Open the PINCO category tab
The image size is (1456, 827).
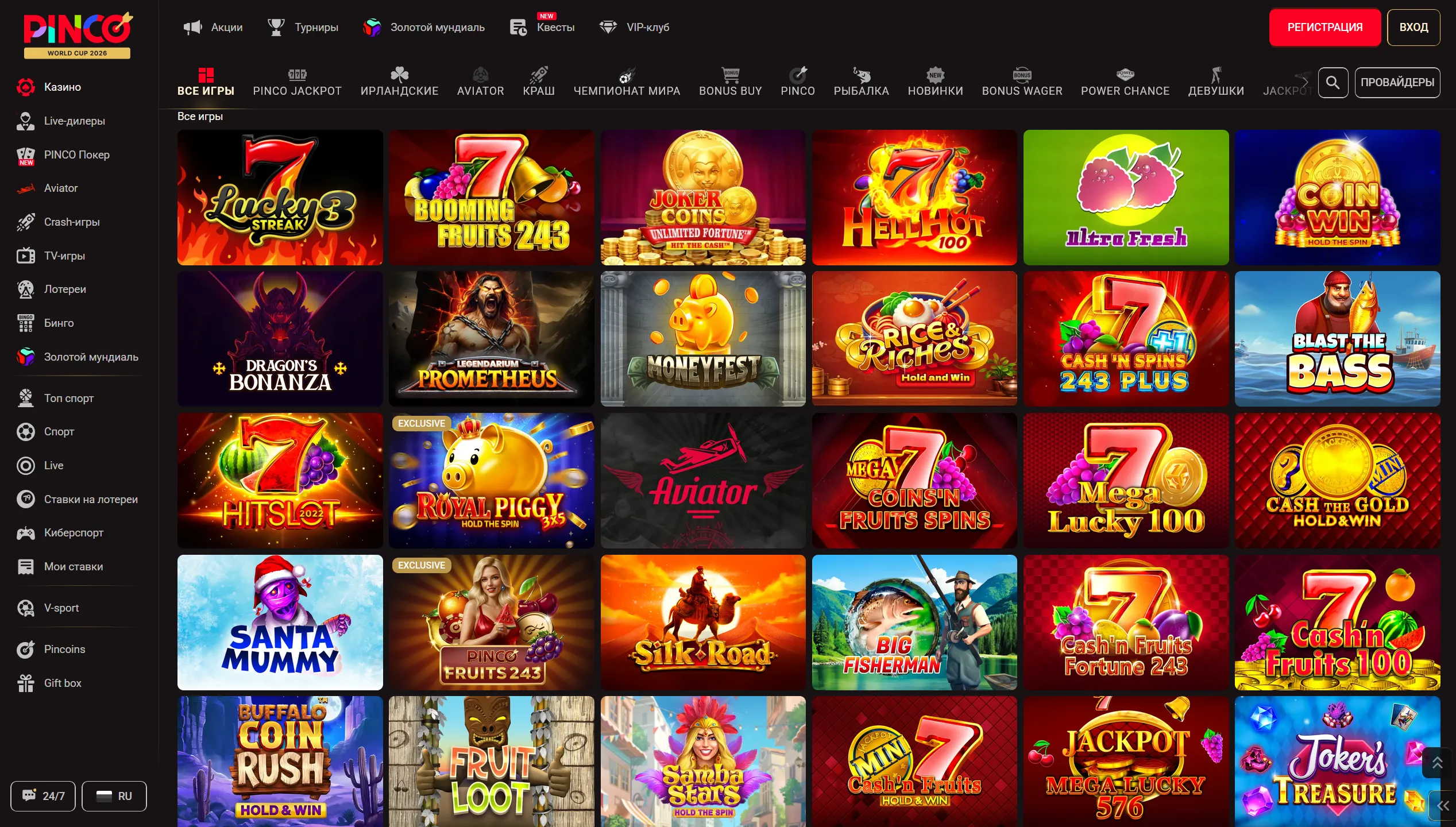pyautogui.click(x=798, y=82)
